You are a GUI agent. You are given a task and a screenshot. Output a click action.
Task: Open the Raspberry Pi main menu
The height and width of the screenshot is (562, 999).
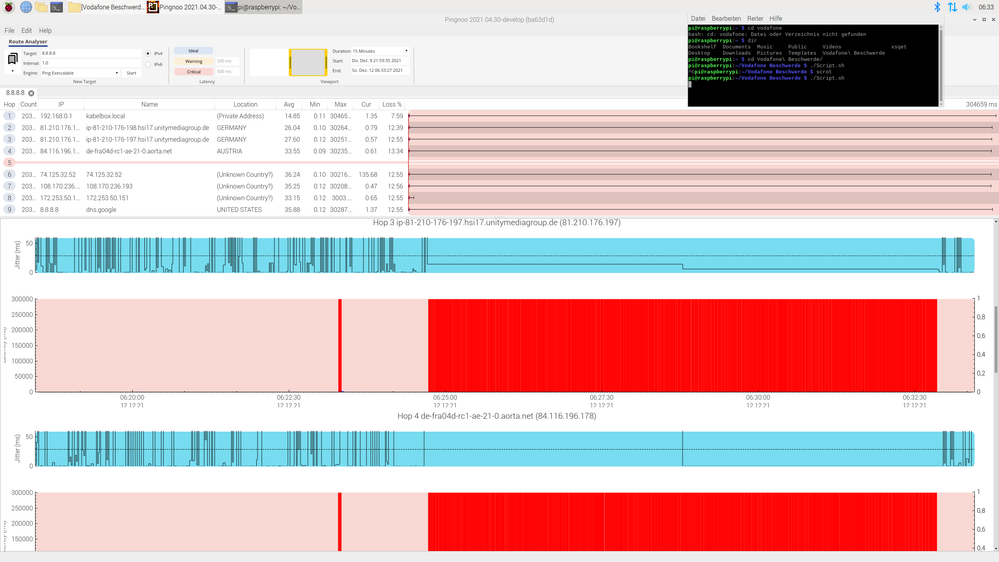9,7
